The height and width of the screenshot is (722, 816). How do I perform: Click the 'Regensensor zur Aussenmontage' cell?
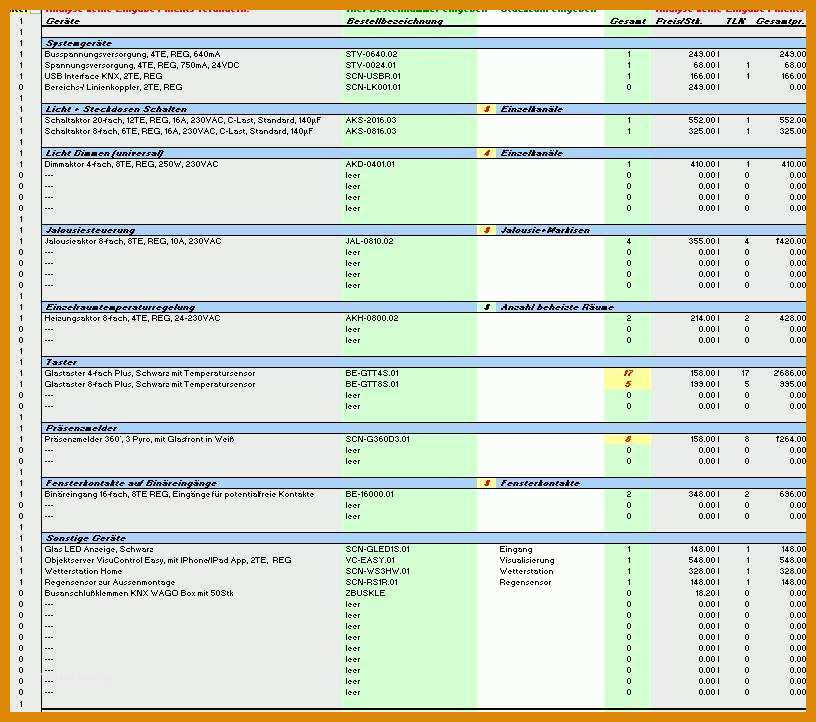[109, 582]
